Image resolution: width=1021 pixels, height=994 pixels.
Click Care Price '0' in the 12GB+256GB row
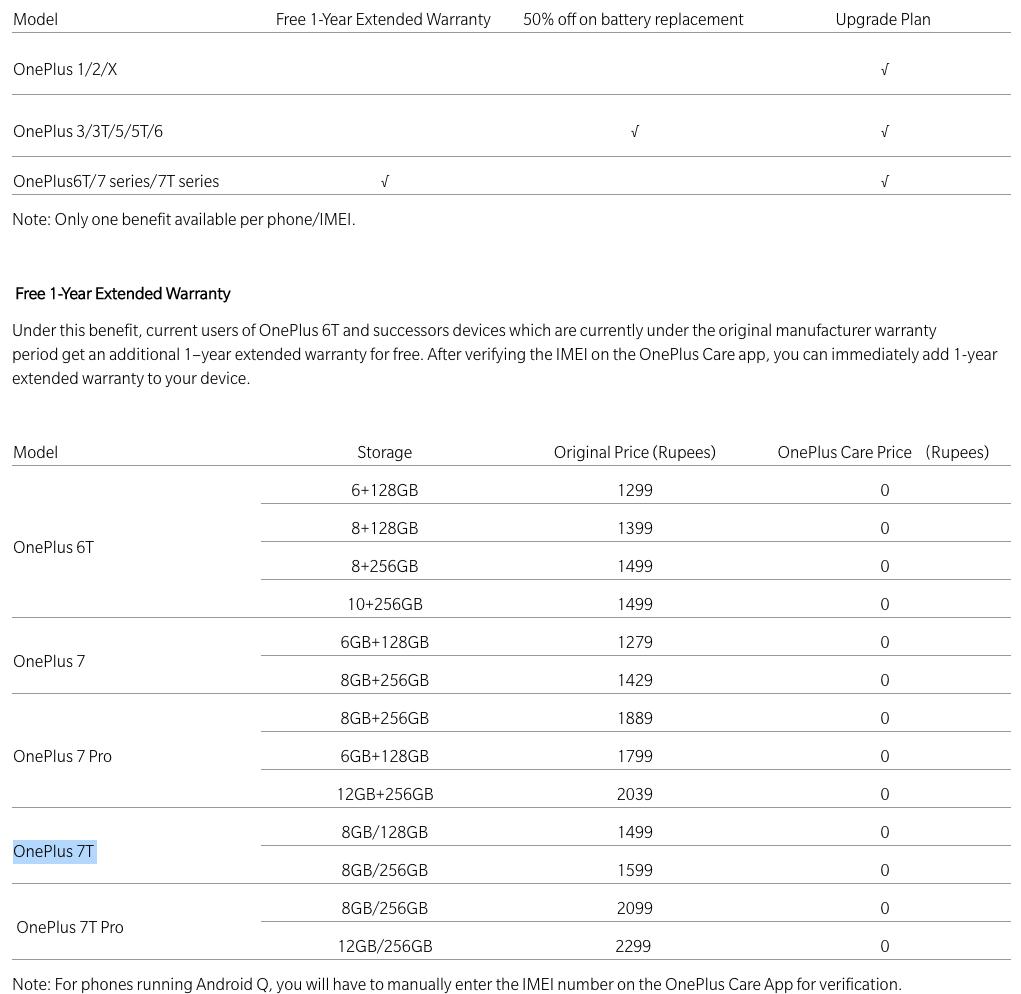pyautogui.click(x=884, y=794)
